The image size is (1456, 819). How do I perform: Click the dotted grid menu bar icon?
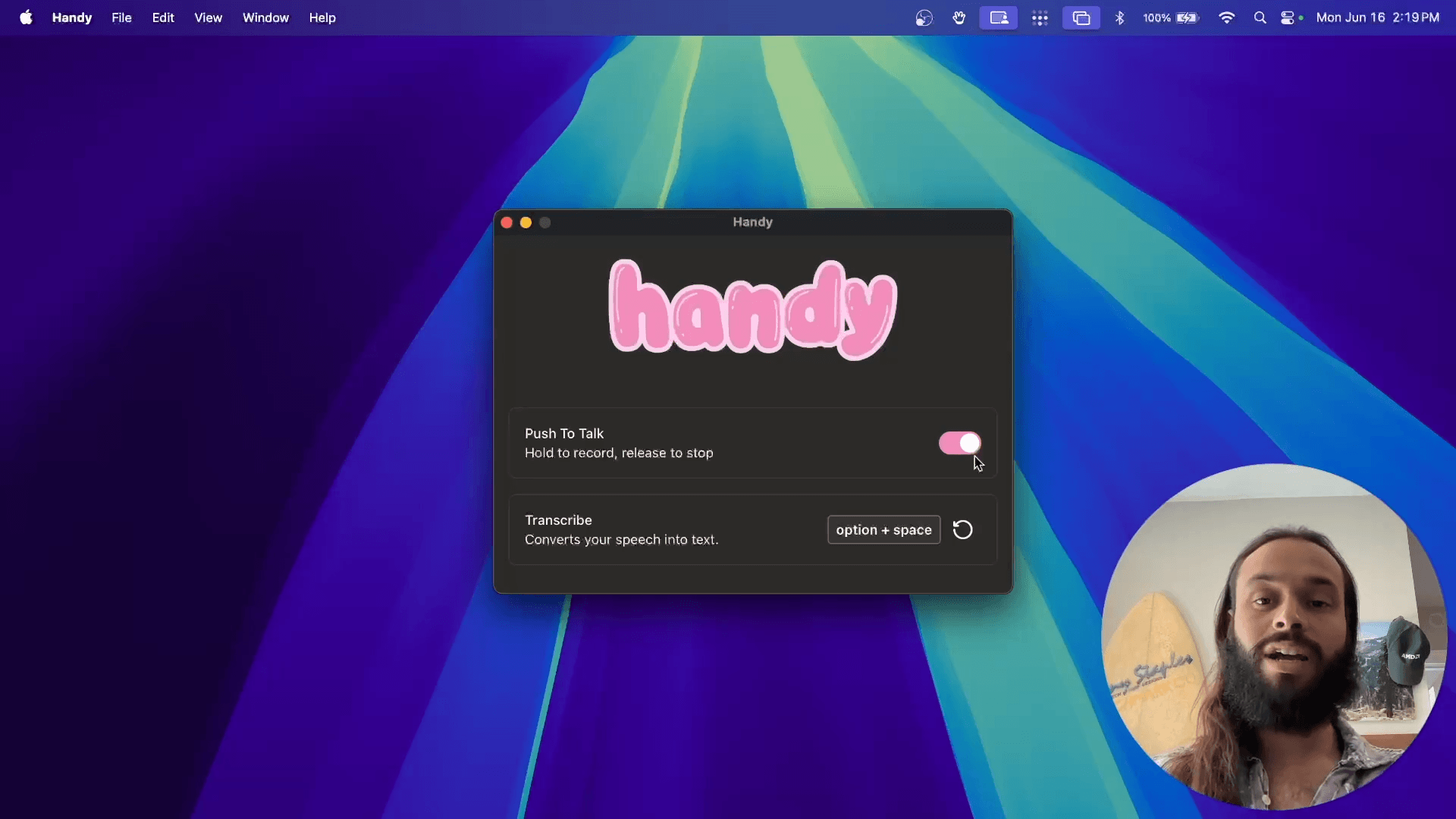pyautogui.click(x=1040, y=17)
